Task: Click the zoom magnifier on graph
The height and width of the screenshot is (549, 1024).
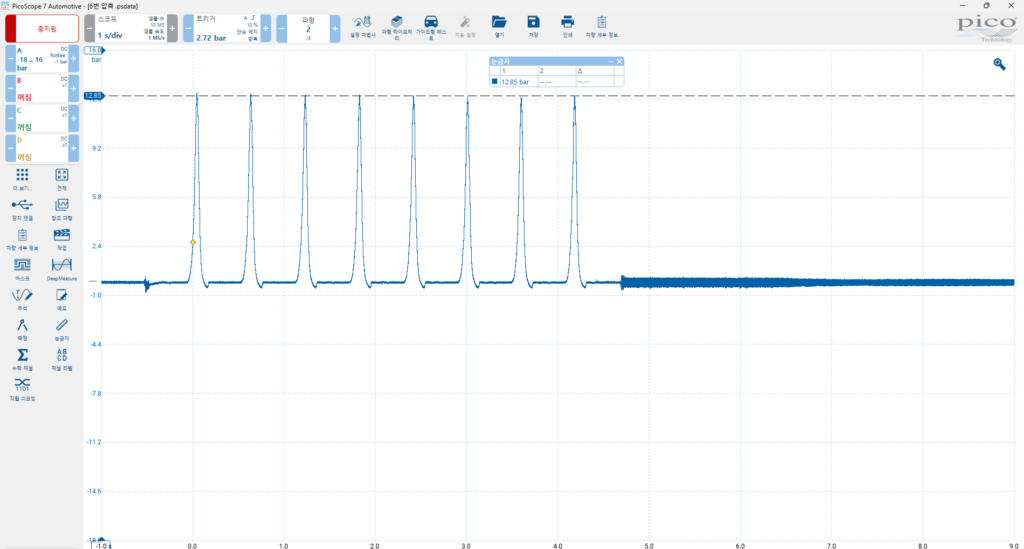Action: click(998, 64)
